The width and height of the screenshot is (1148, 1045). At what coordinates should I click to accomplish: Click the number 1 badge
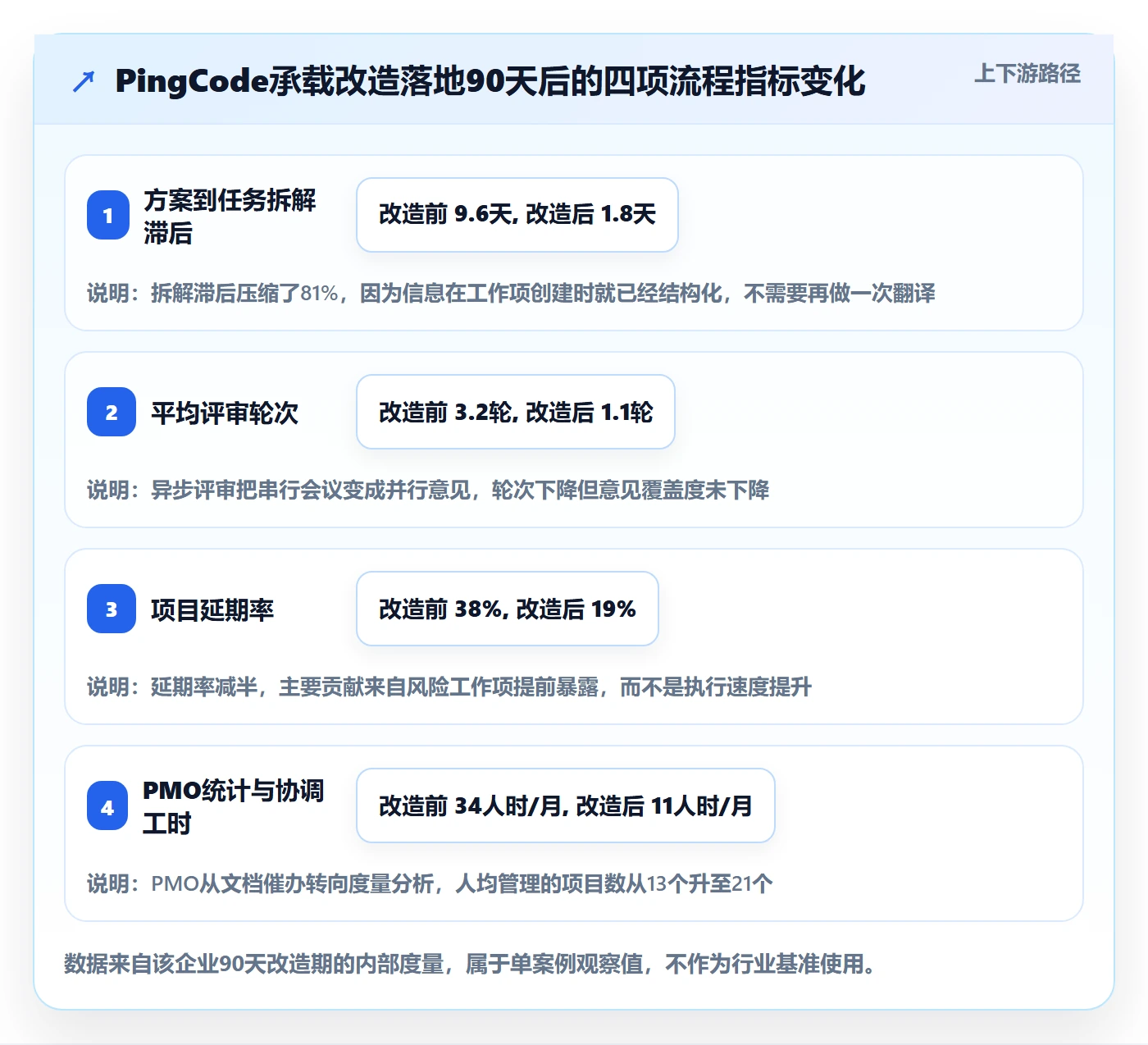pos(108,215)
